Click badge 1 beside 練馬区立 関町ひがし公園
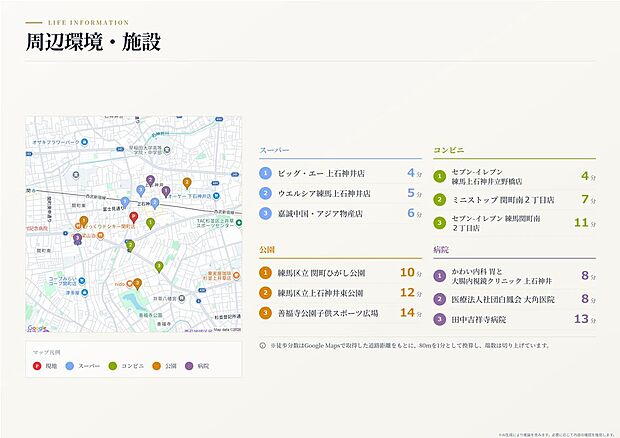Image resolution: width=620 pixels, height=438 pixels. click(265, 273)
